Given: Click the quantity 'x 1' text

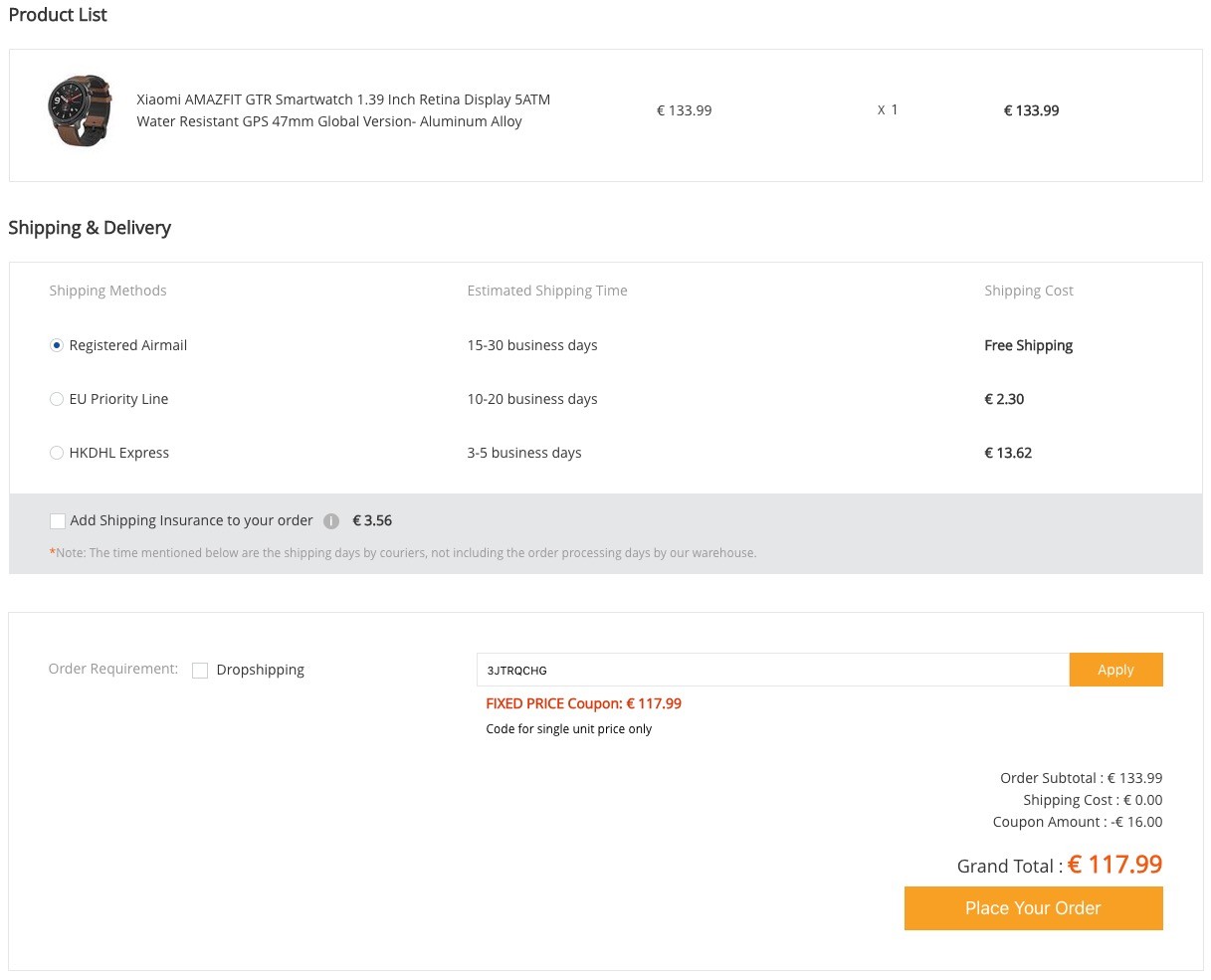Looking at the screenshot, I should tap(888, 109).
